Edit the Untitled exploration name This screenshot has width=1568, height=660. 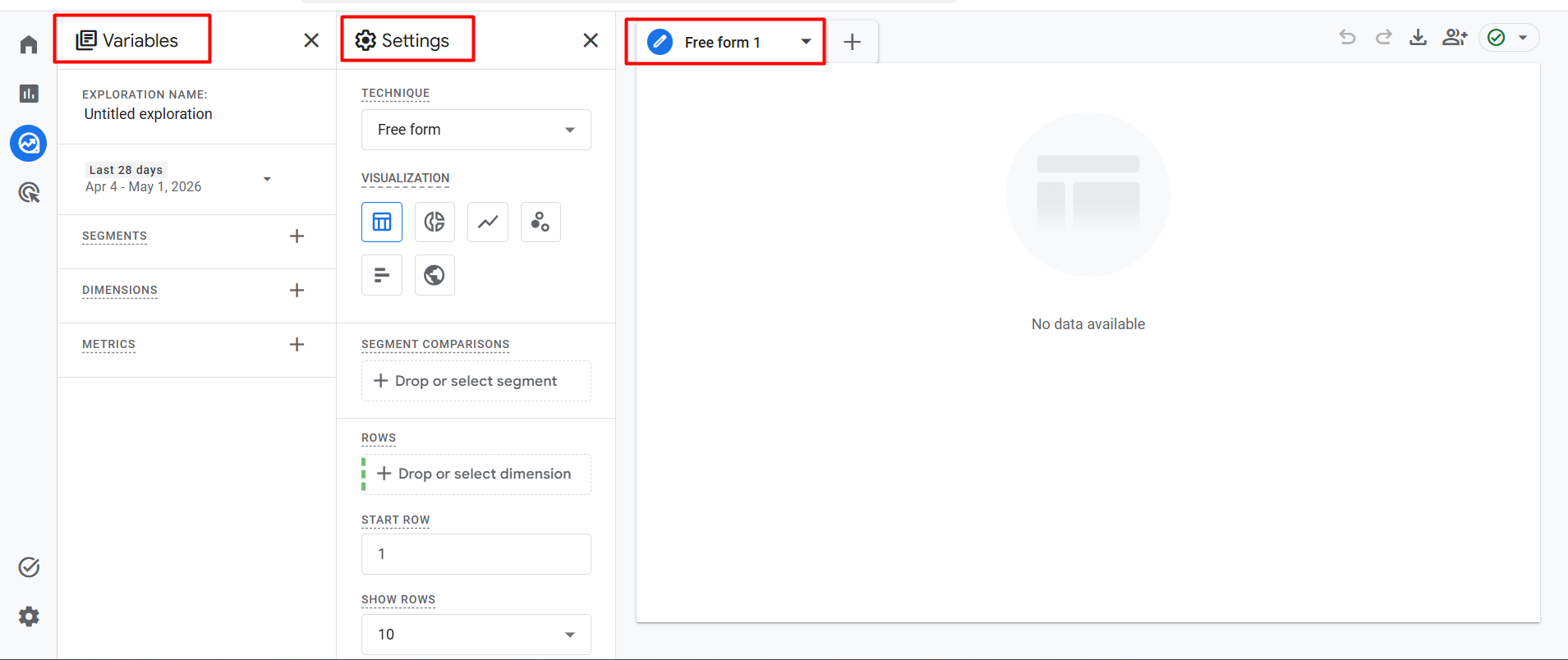[149, 114]
